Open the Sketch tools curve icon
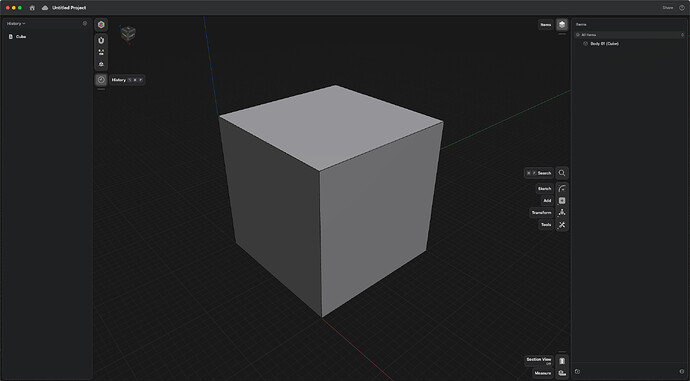This screenshot has width=690, height=381. click(562, 188)
